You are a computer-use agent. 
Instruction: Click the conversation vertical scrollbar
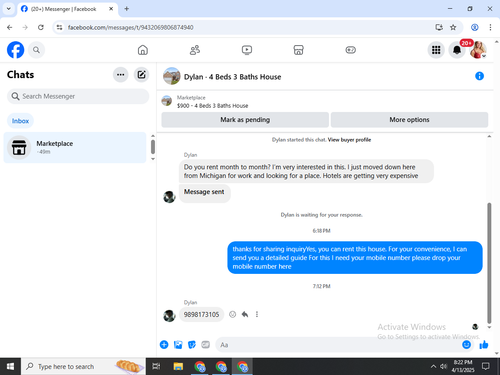click(x=489, y=263)
